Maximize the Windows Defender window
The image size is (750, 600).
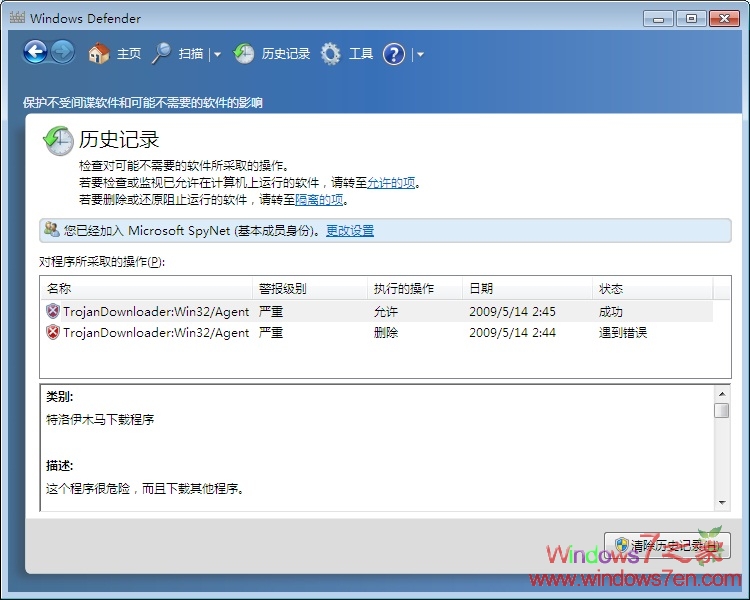point(691,19)
